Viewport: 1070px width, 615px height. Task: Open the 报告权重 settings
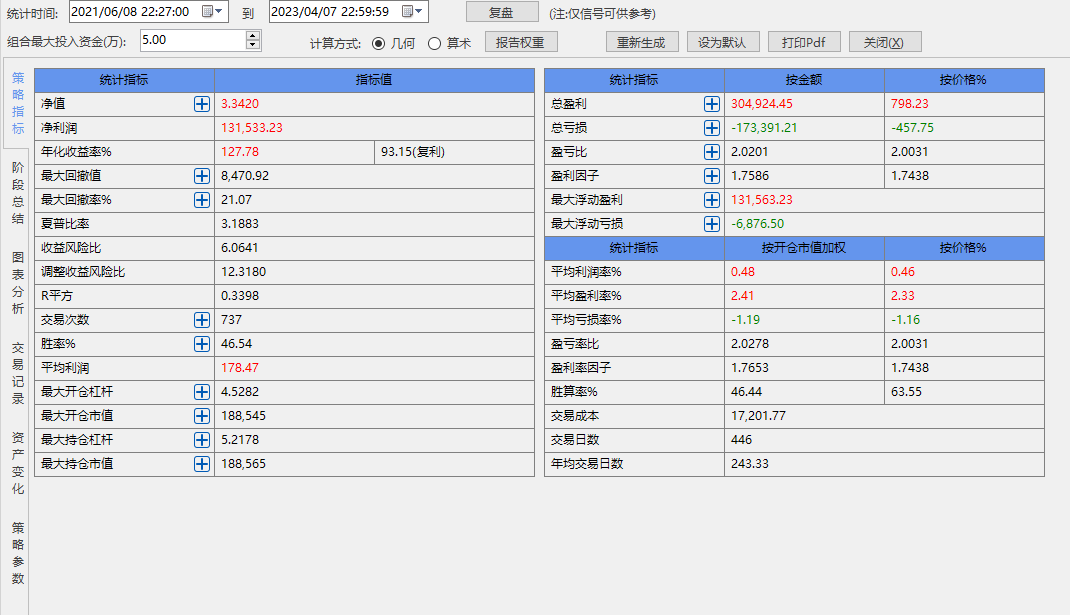[521, 42]
